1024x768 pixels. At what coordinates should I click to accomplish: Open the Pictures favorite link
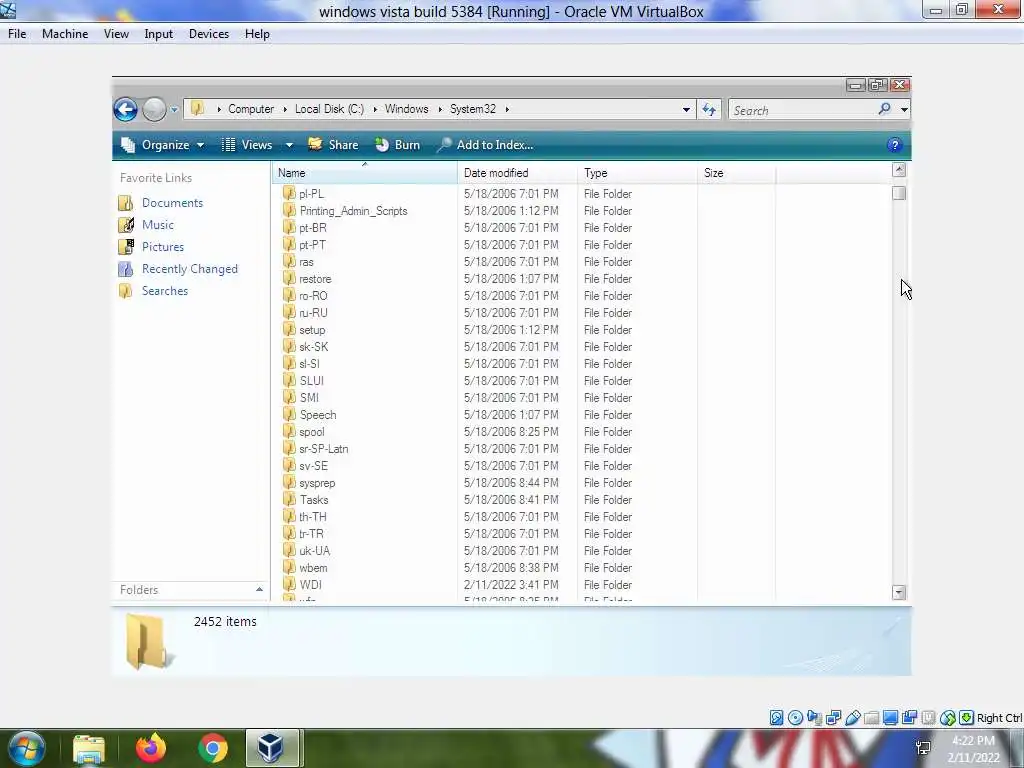click(163, 247)
